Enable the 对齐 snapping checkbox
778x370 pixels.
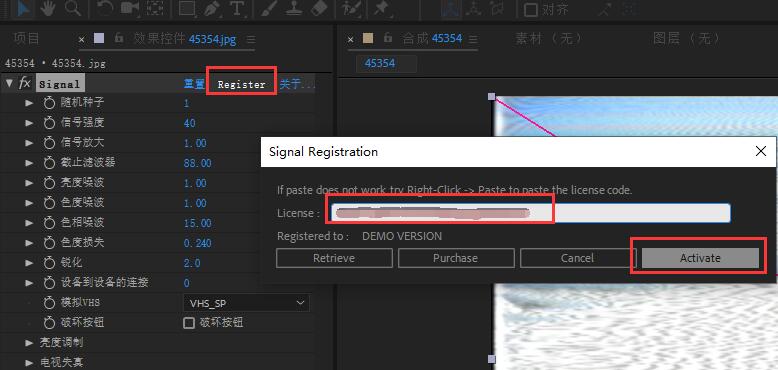pyautogui.click(x=531, y=9)
